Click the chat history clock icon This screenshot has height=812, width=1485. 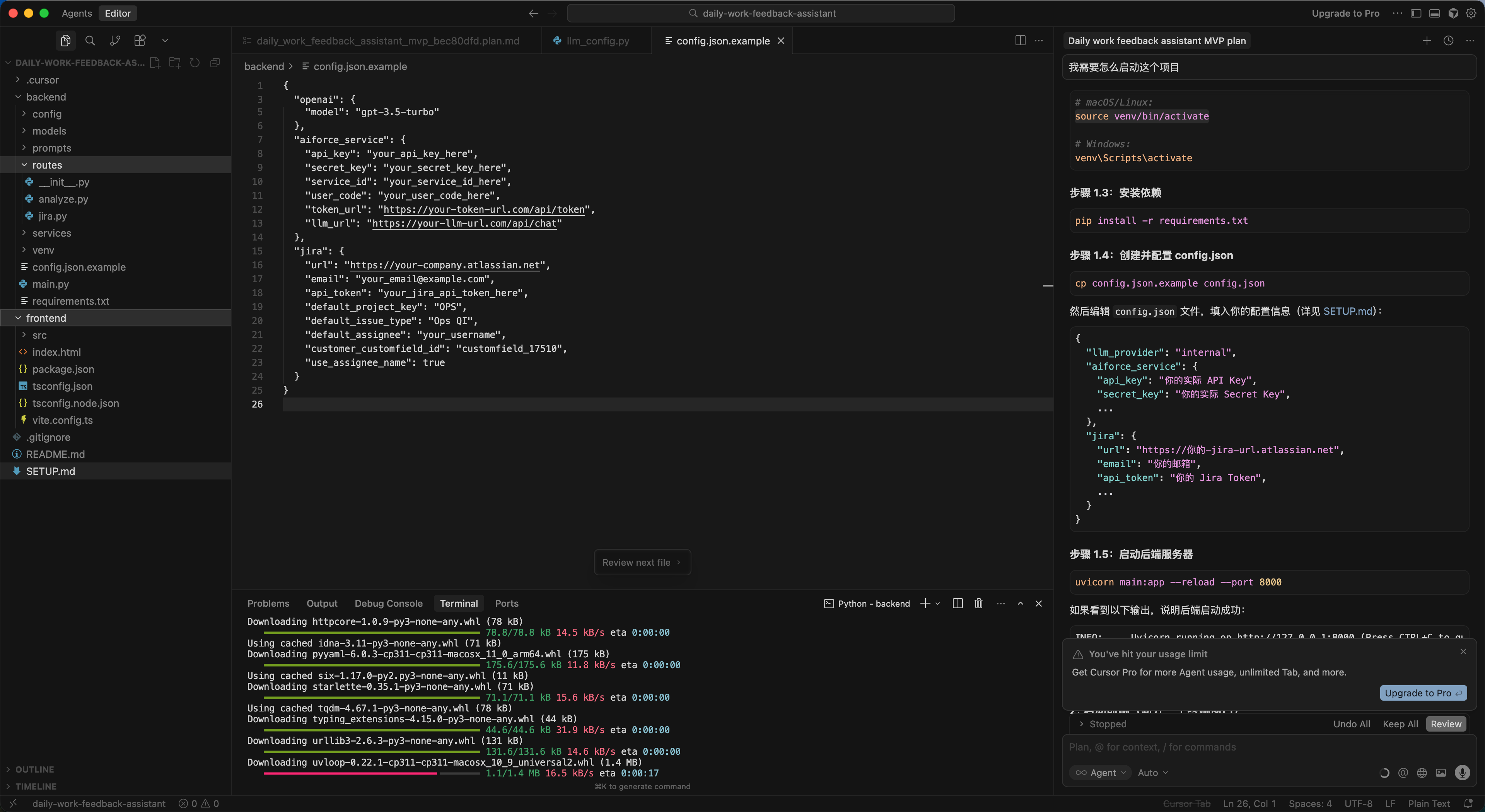point(1448,40)
